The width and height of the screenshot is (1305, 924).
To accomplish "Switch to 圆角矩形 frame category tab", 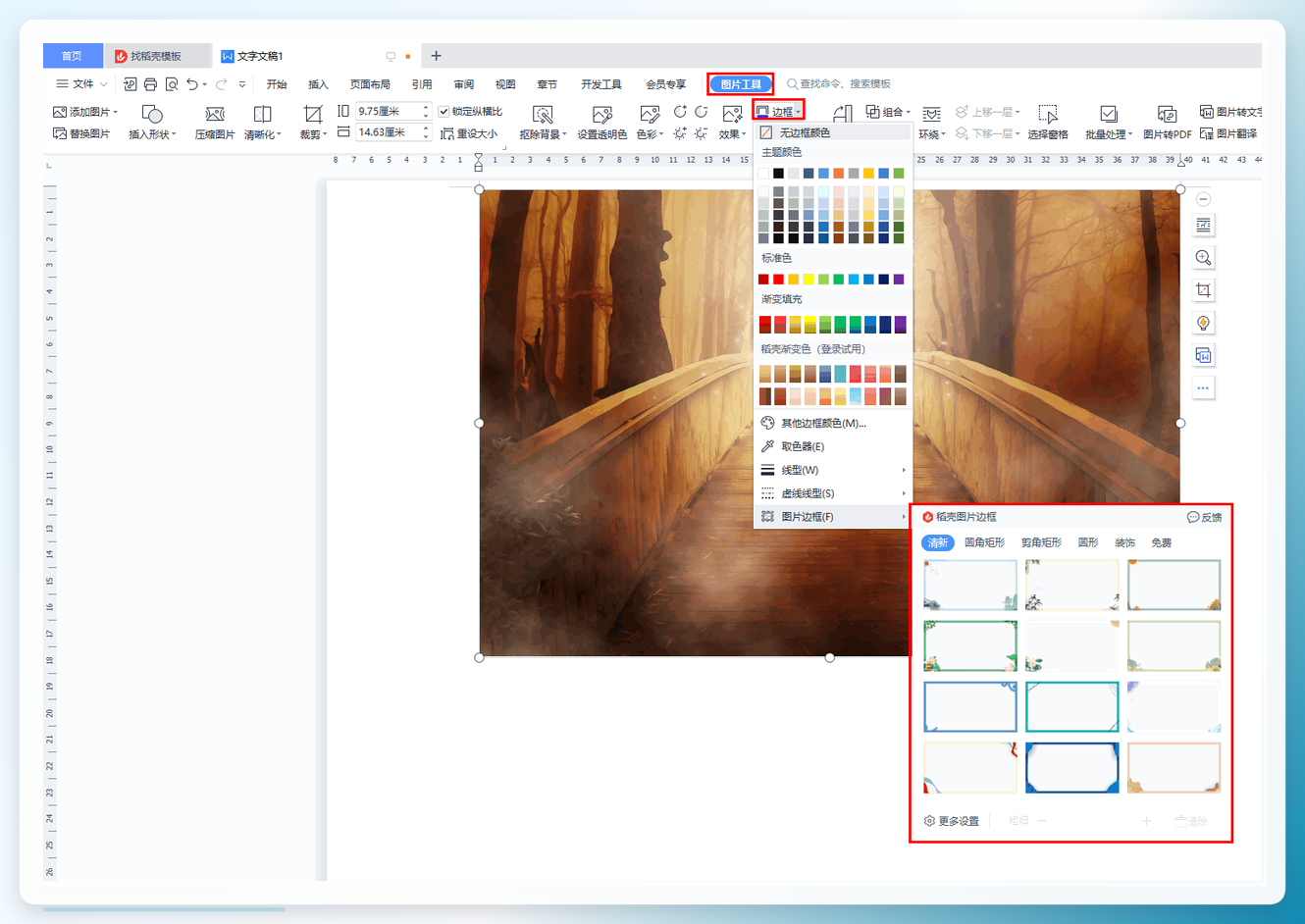I will (x=984, y=542).
